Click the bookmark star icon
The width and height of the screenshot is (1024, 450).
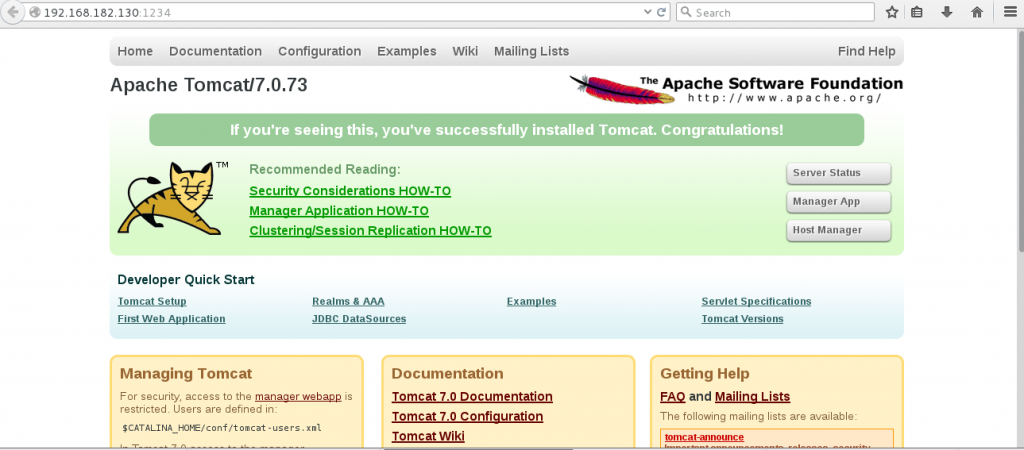point(892,12)
